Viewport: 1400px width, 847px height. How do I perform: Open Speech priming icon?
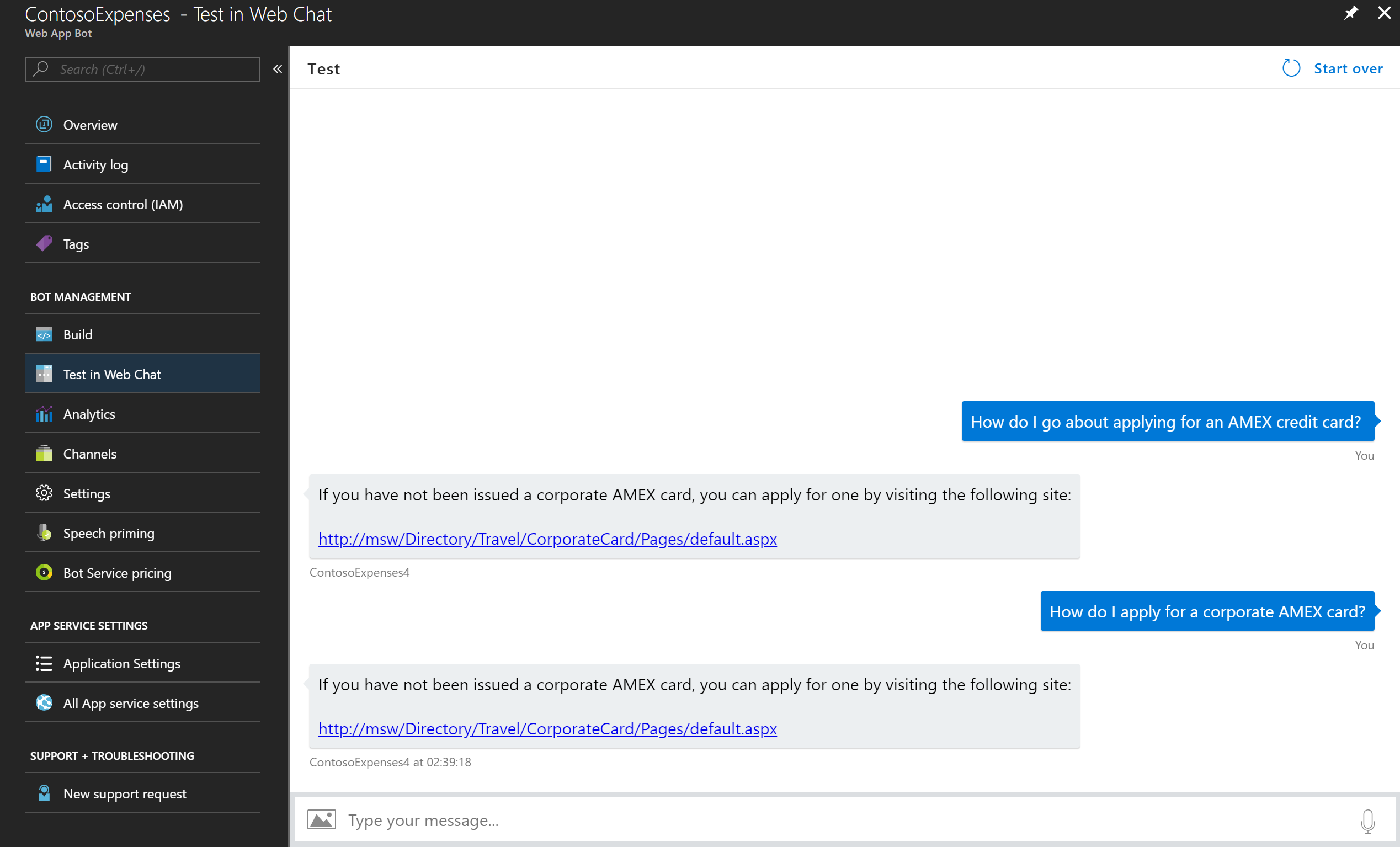tap(43, 533)
